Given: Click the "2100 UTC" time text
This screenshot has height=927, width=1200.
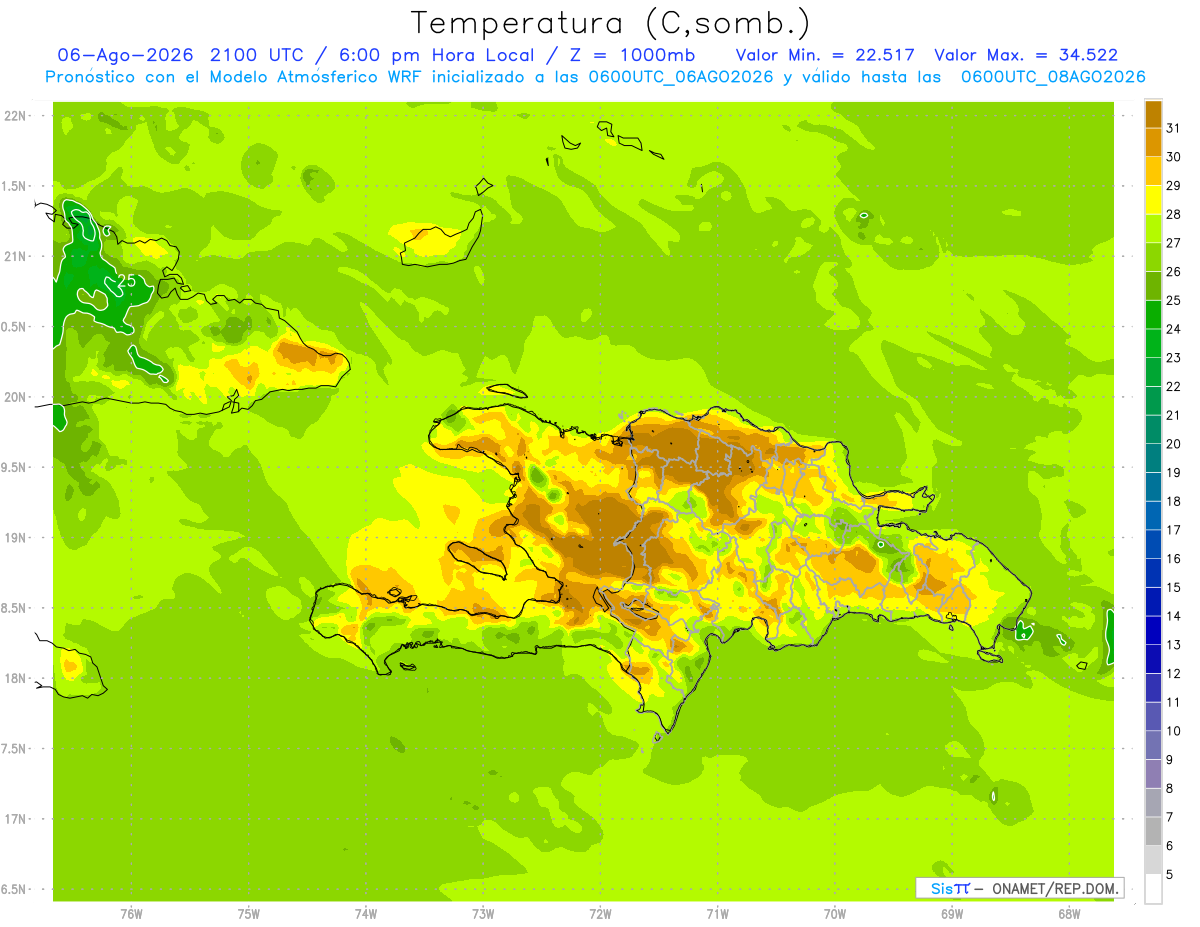Looking at the screenshot, I should (x=257, y=55).
